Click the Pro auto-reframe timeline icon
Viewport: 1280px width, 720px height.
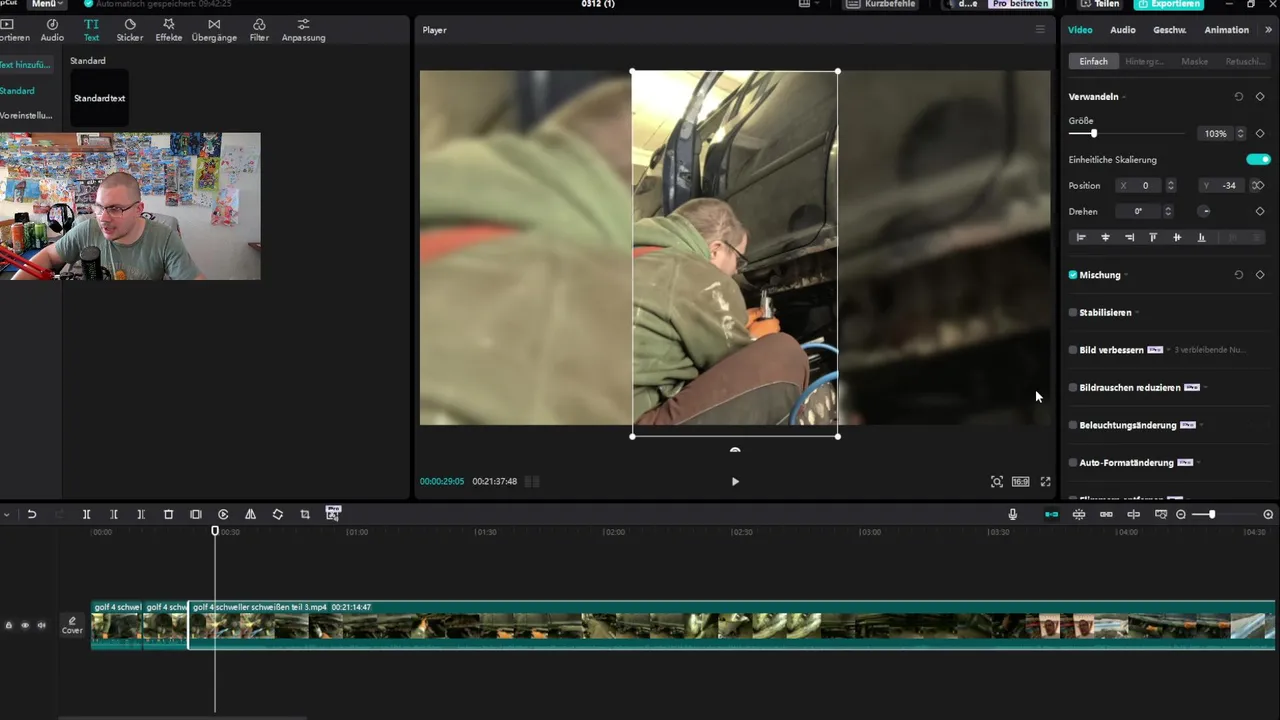point(333,513)
